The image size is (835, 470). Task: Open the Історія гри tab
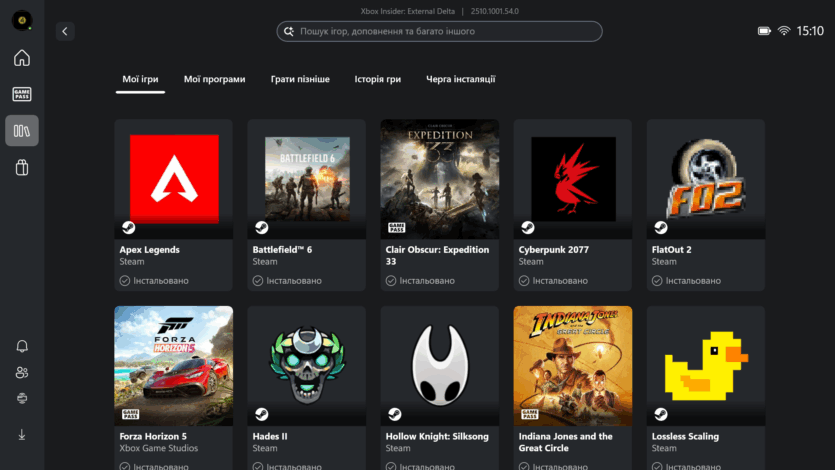377,79
